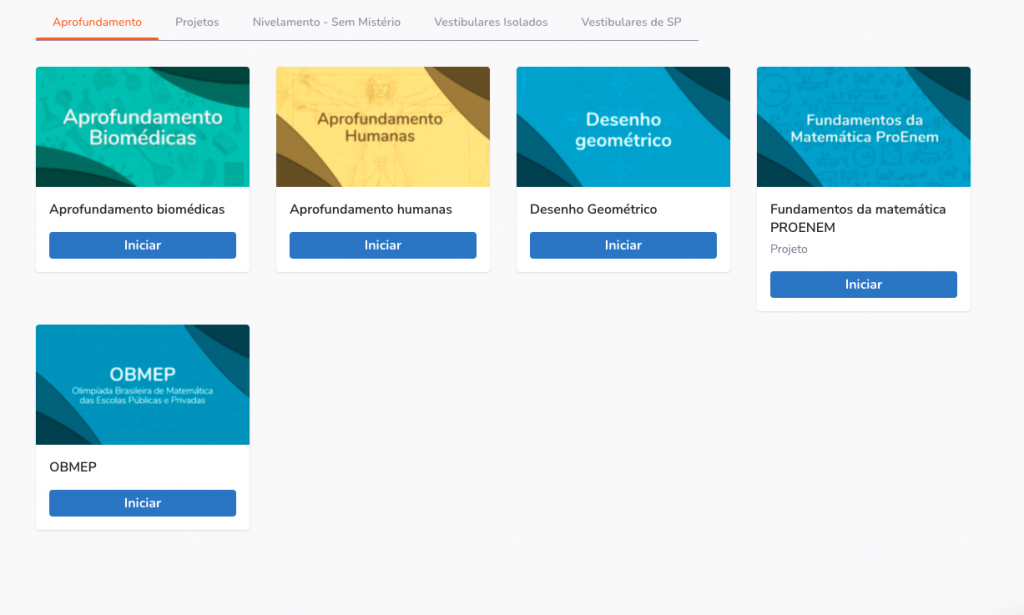Viewport: 1024px width, 615px height.
Task: Open the Fundamentos da matemática PROENEM title
Action: [x=857, y=218]
